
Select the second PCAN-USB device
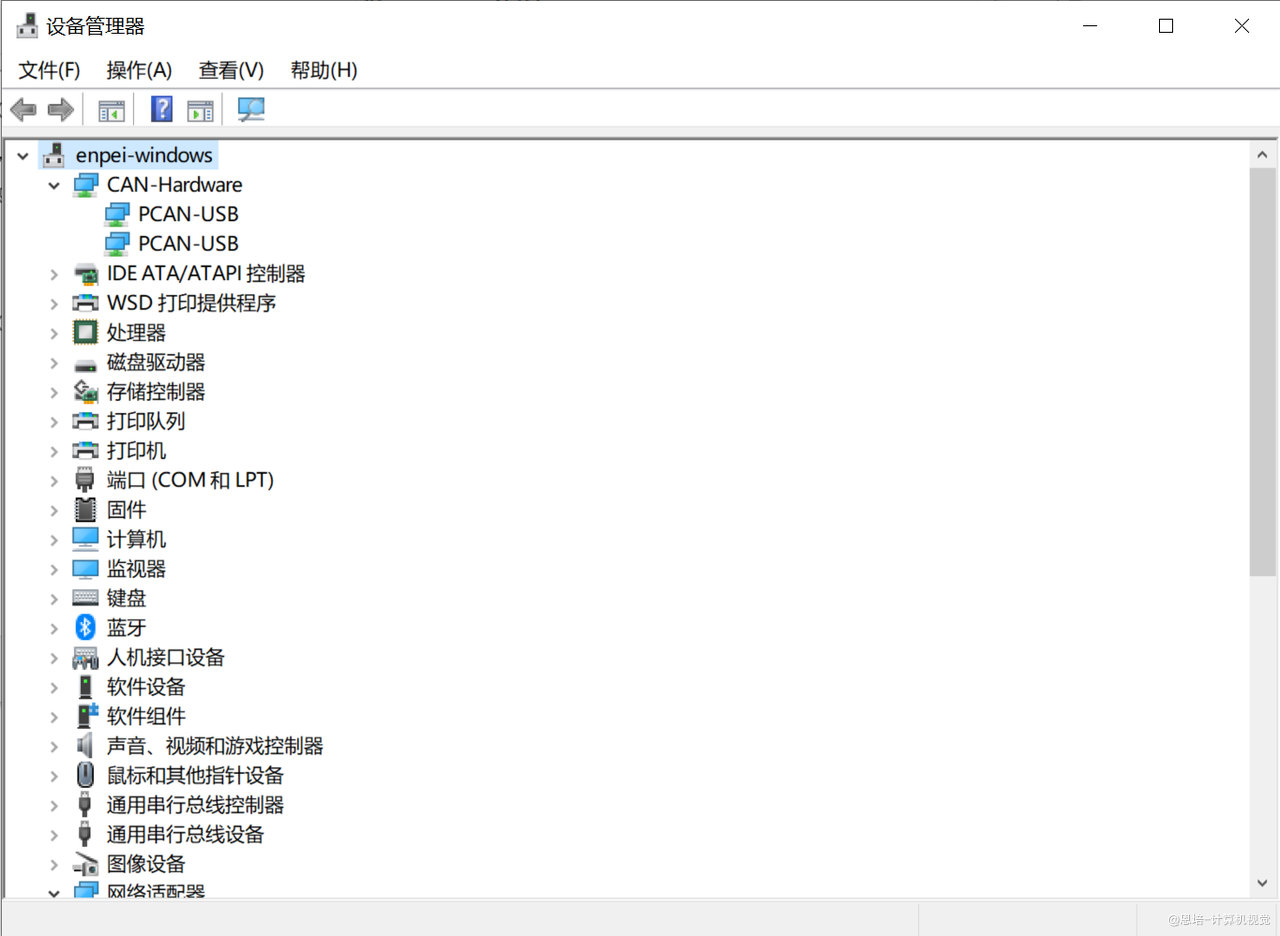click(x=188, y=244)
